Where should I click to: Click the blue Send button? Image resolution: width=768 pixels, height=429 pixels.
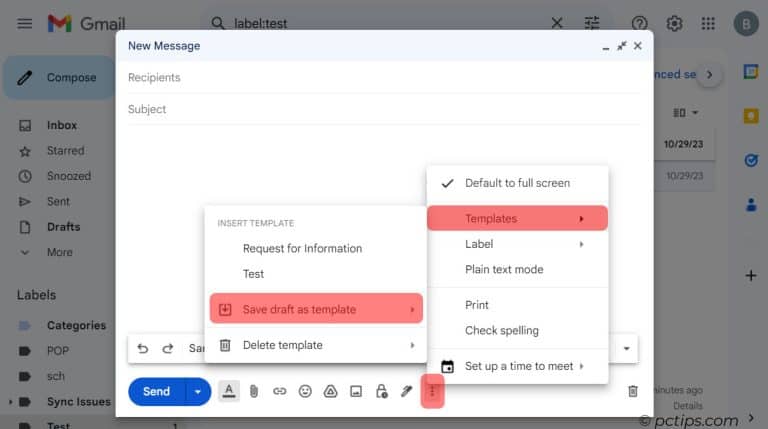click(157, 391)
